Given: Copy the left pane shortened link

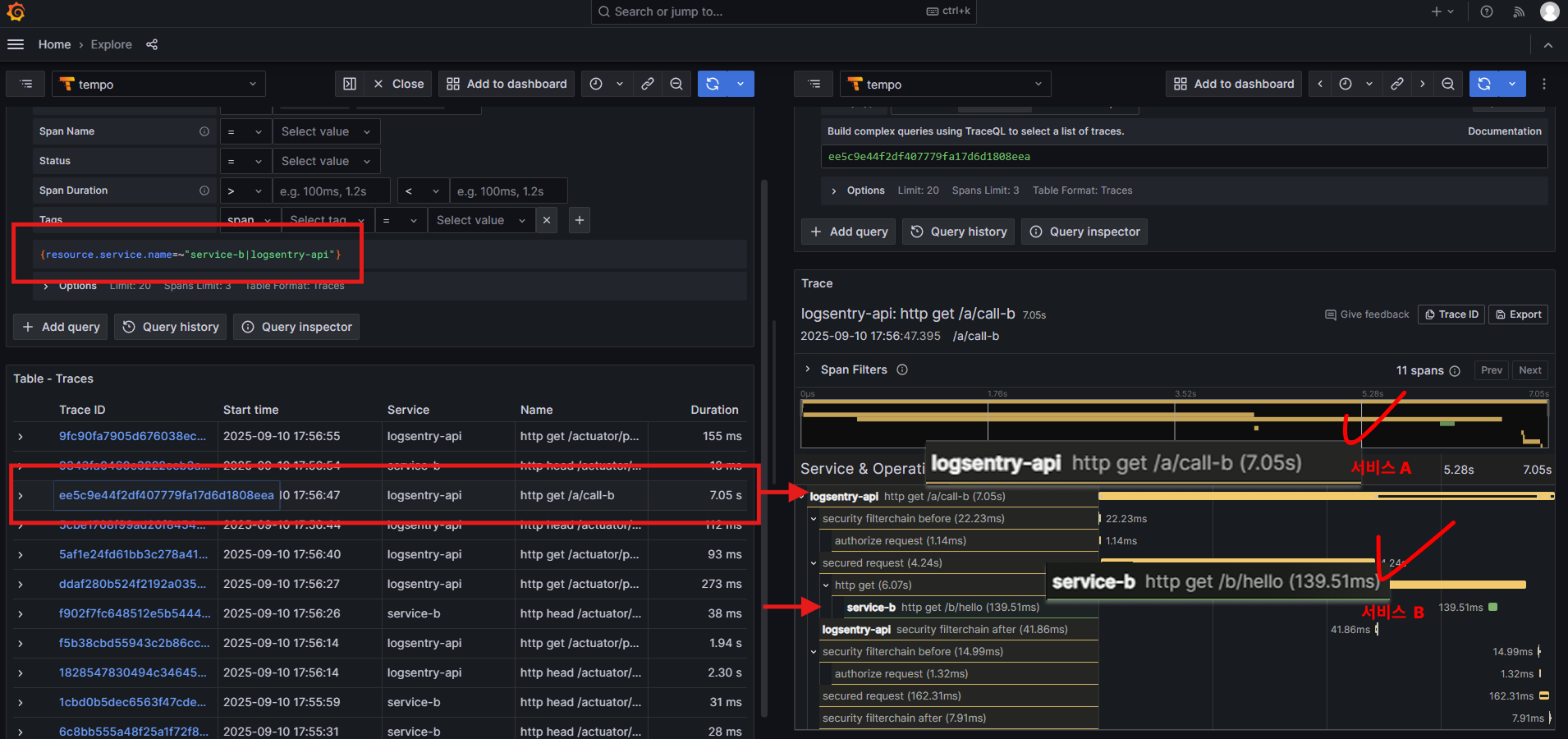Looking at the screenshot, I should pyautogui.click(x=648, y=84).
